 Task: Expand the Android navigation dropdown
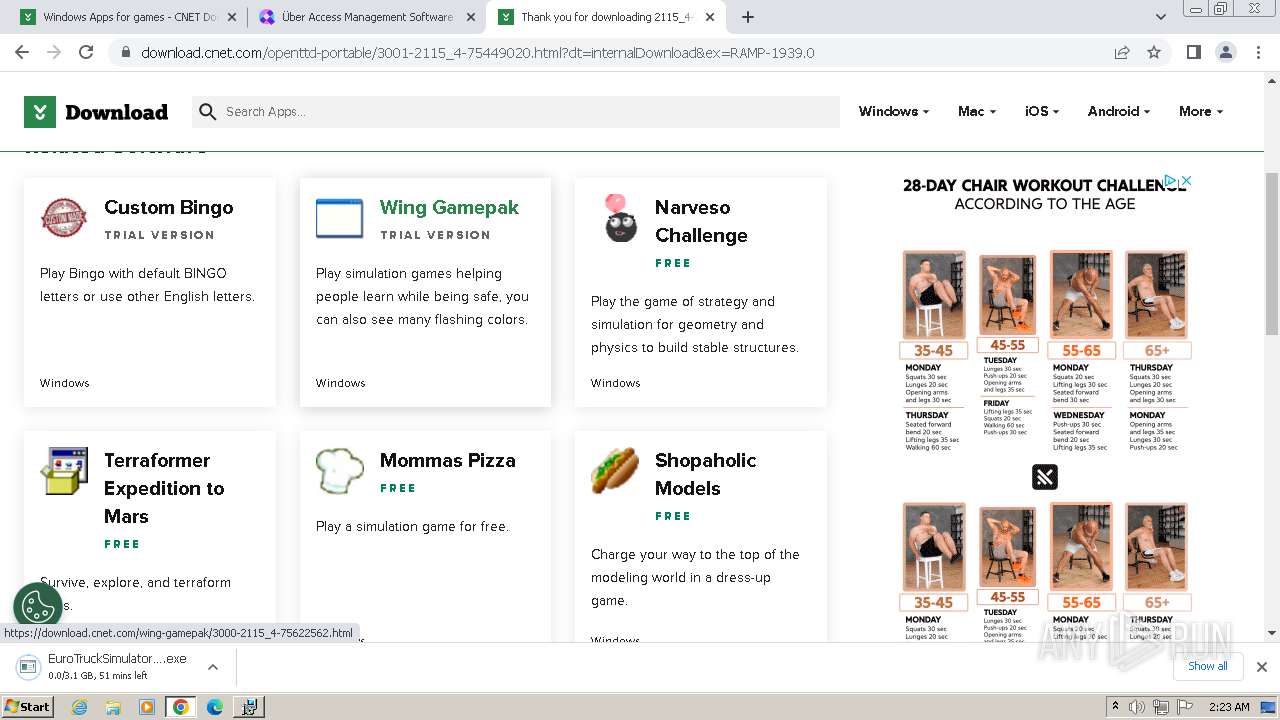point(1119,112)
